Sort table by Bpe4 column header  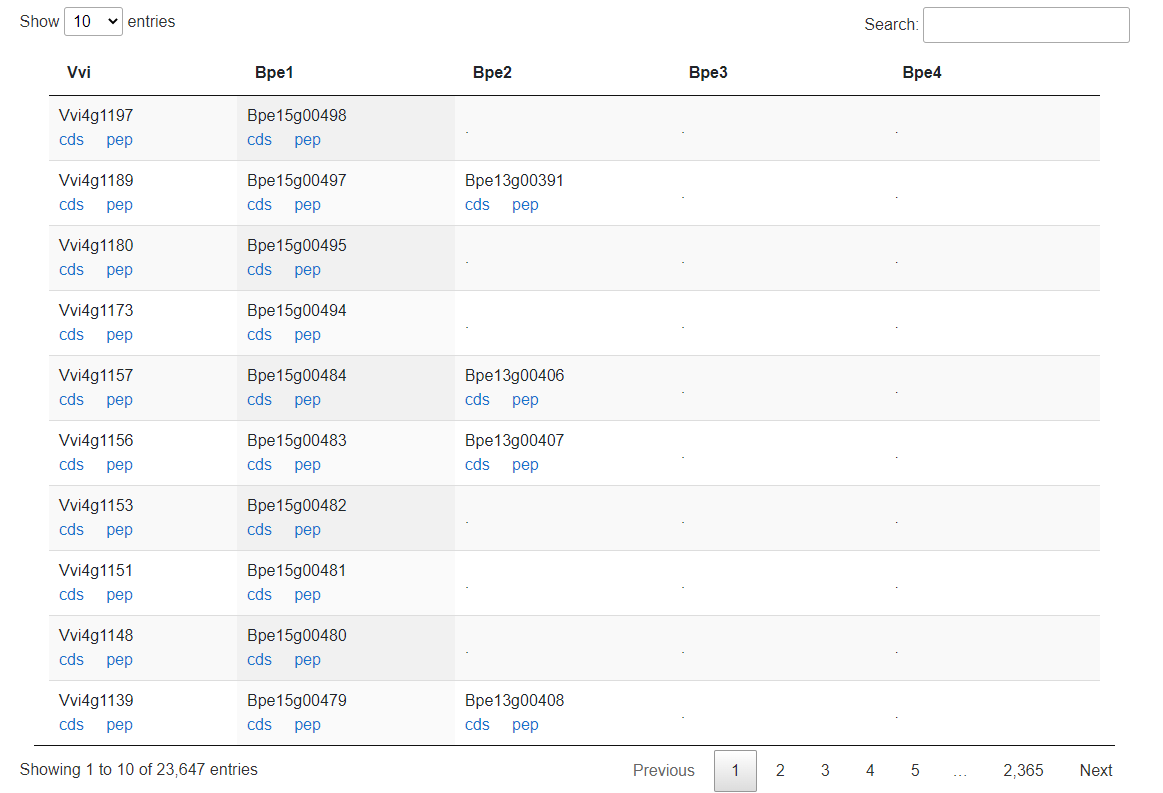[921, 73]
